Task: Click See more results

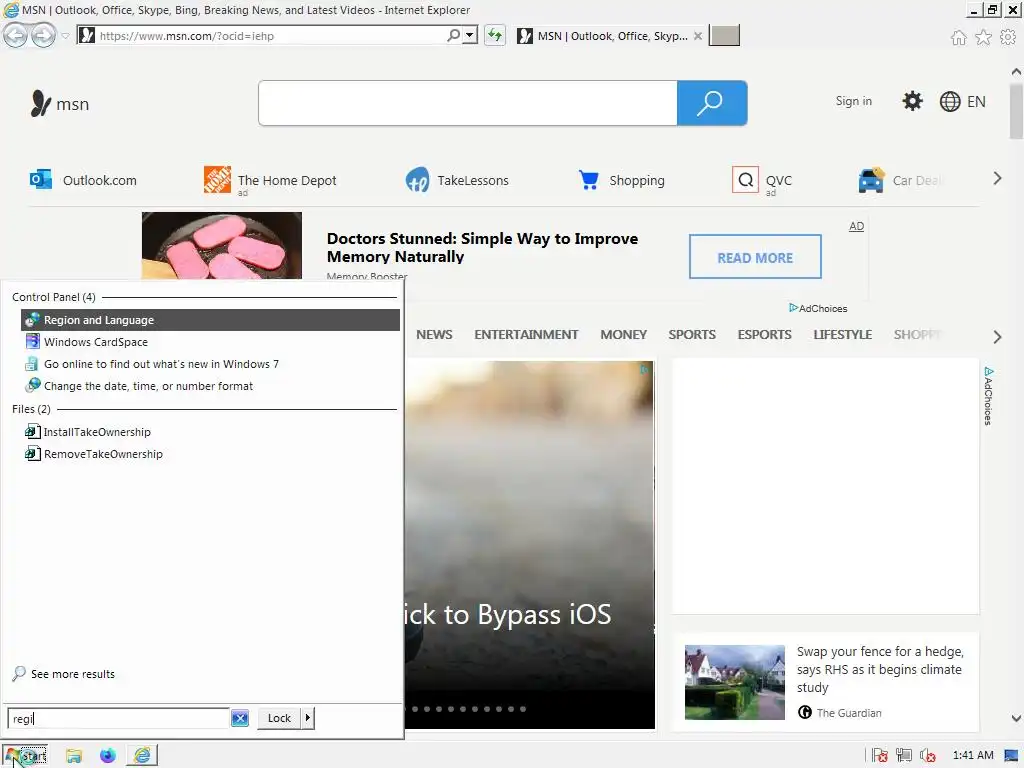Action: (64, 673)
